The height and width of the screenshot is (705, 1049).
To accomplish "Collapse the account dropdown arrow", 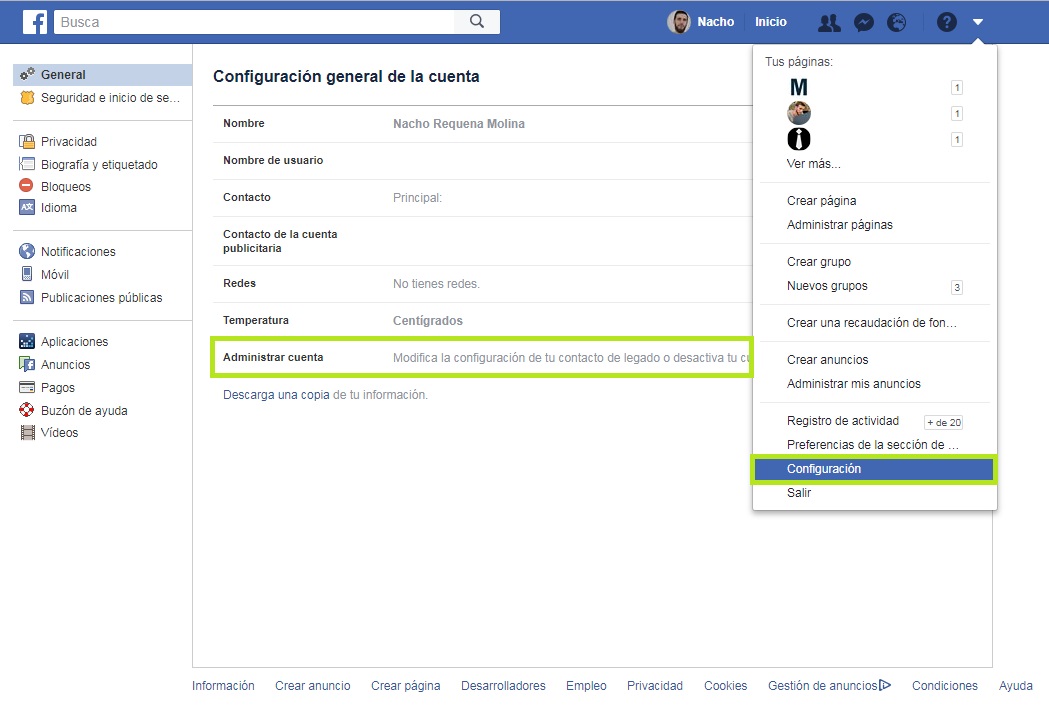I will point(978,22).
